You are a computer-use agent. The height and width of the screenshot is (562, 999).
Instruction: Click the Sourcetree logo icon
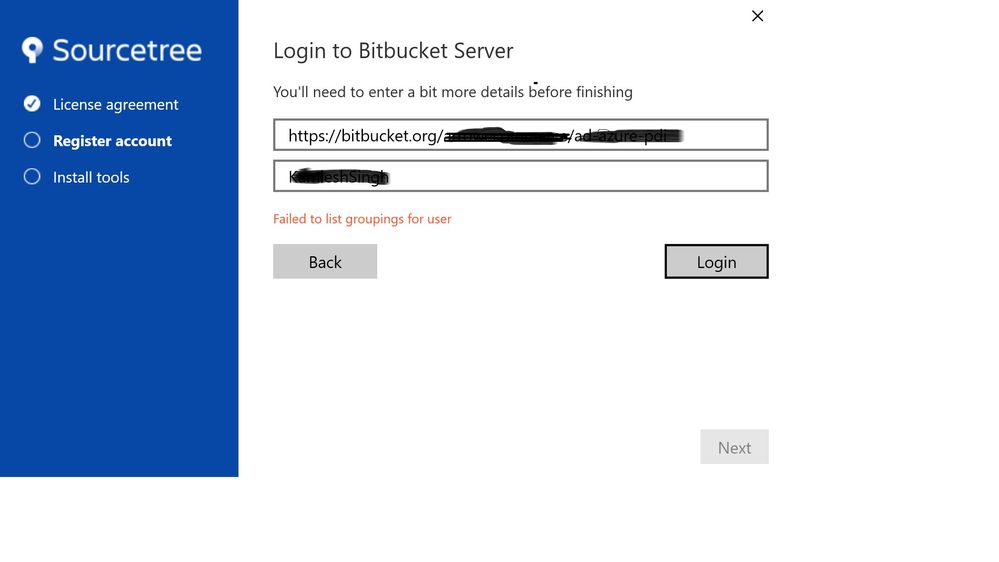point(32,50)
